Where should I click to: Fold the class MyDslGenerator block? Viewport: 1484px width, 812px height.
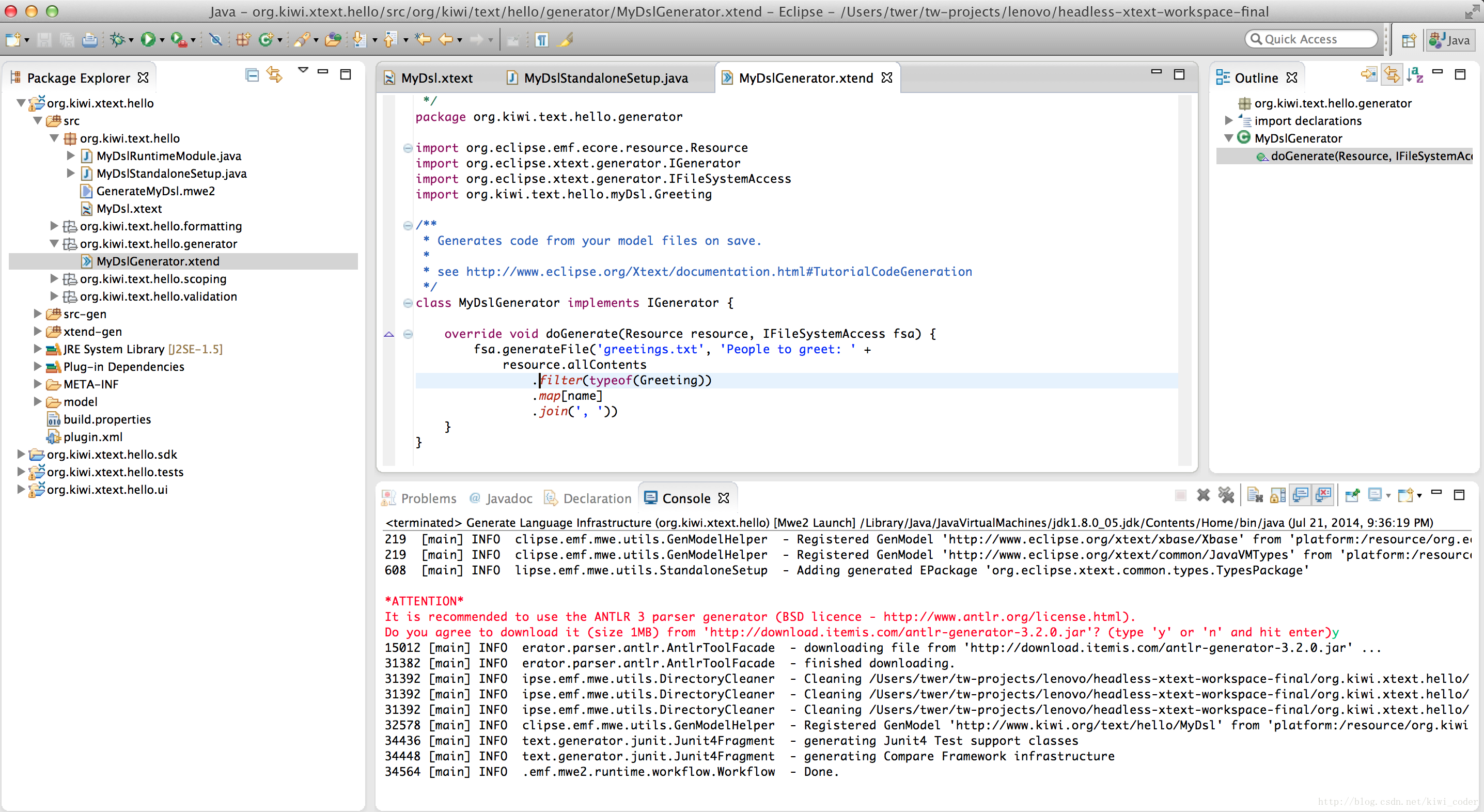pos(408,303)
